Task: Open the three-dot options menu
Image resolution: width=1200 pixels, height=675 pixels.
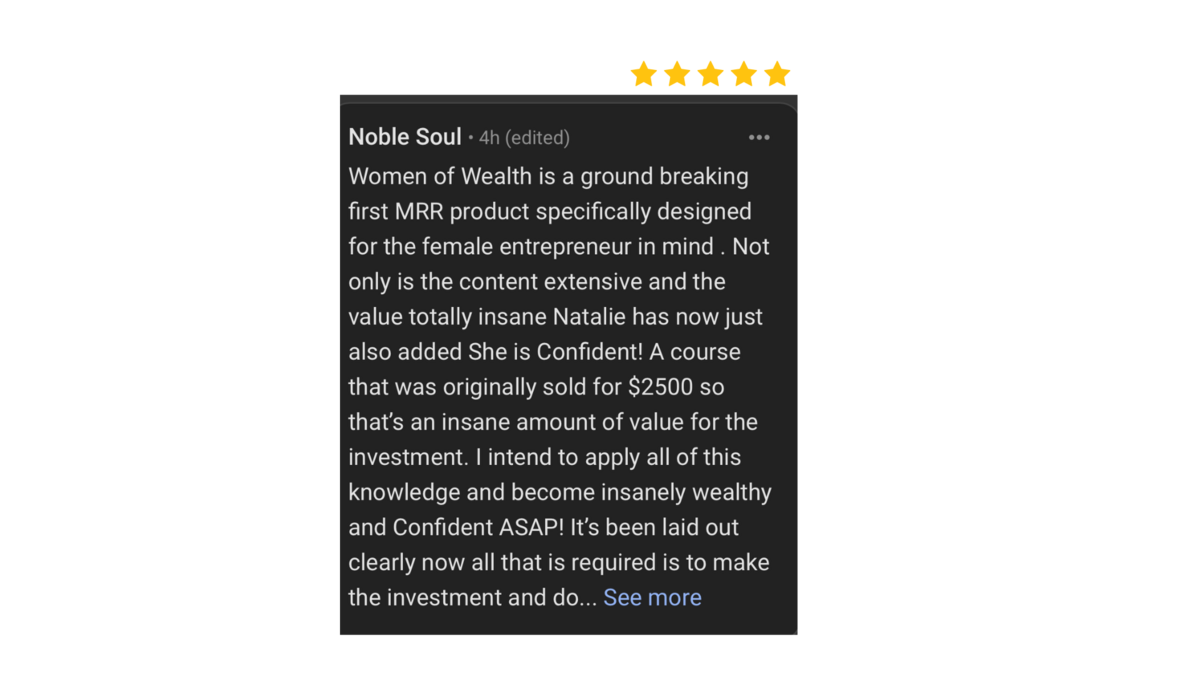Action: coord(759,138)
